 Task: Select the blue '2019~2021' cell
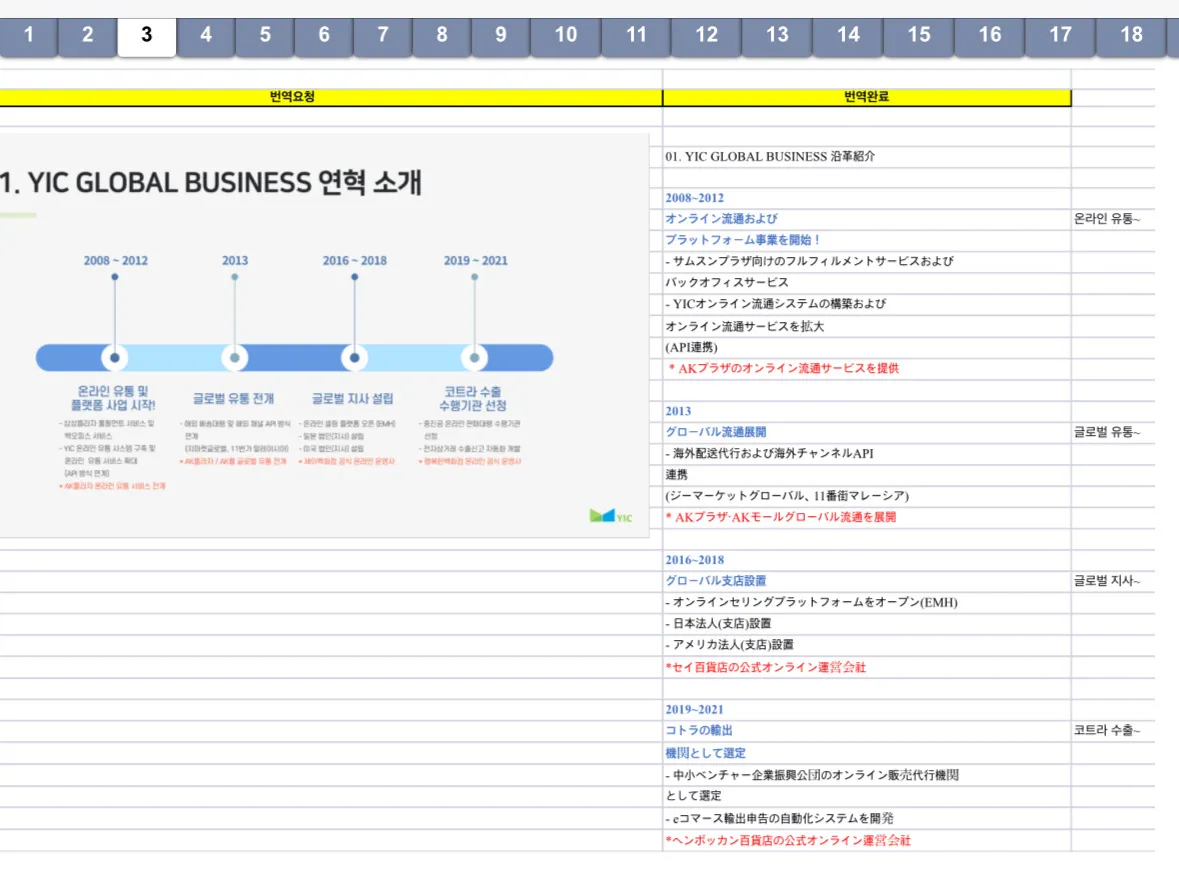[x=867, y=710]
